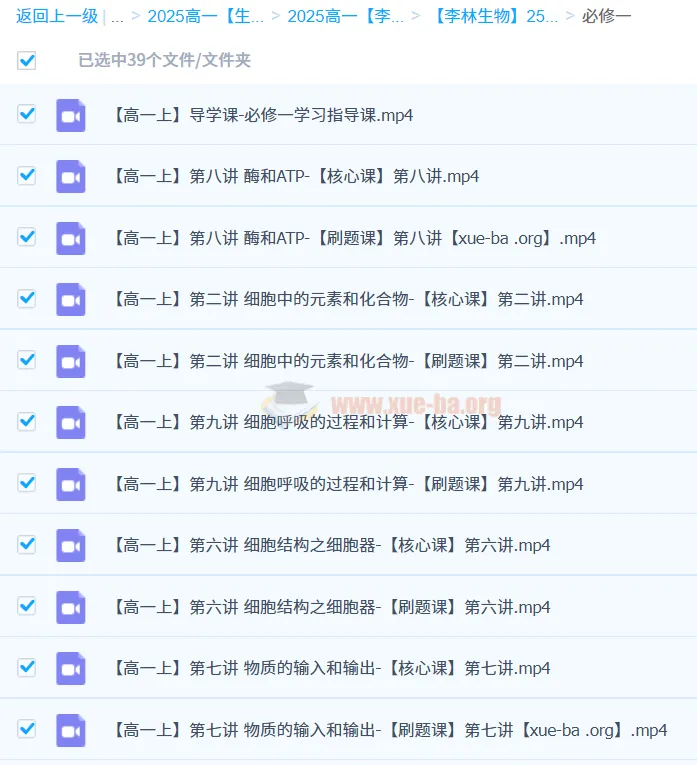Expand the collapsed "..." breadcrumb path
This screenshot has width=697, height=765.
[118, 16]
